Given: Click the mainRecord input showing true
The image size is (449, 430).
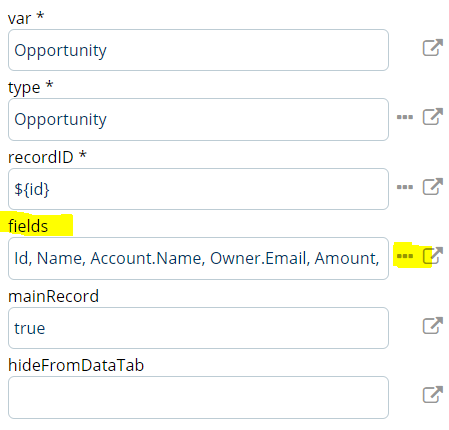Looking at the screenshot, I should [x=198, y=328].
